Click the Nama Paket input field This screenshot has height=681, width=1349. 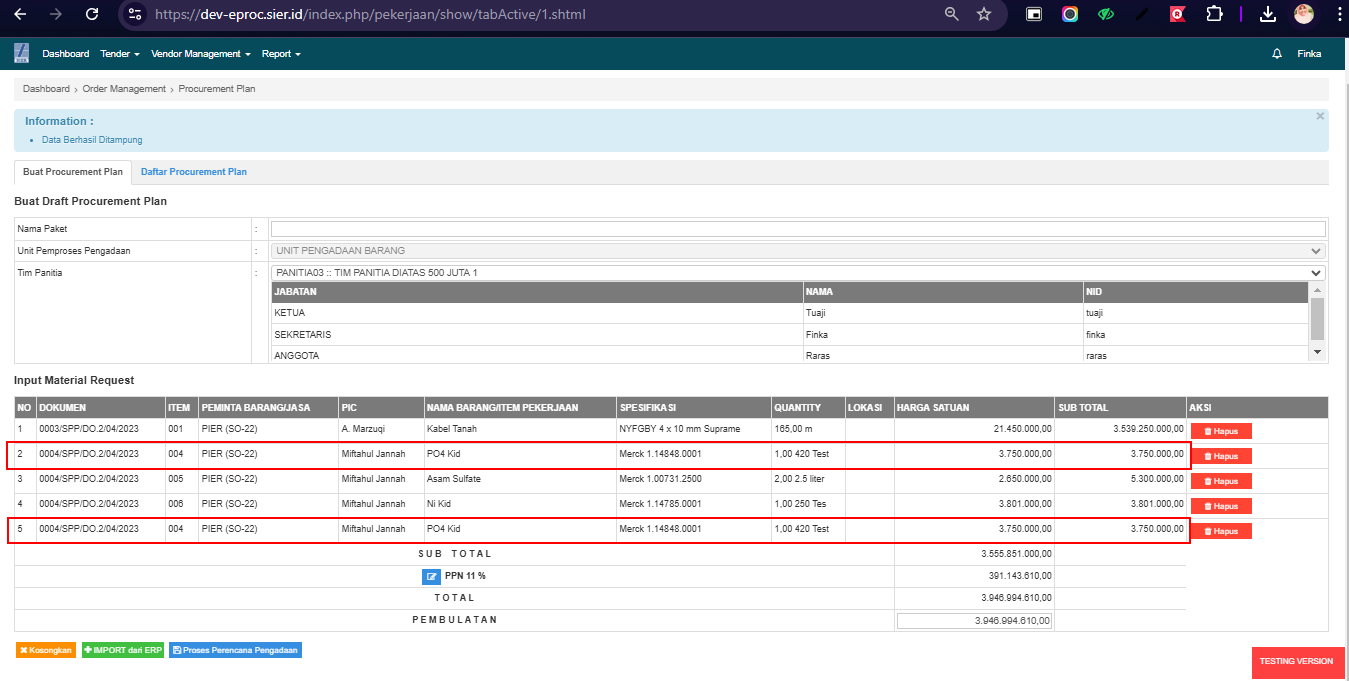coord(798,229)
